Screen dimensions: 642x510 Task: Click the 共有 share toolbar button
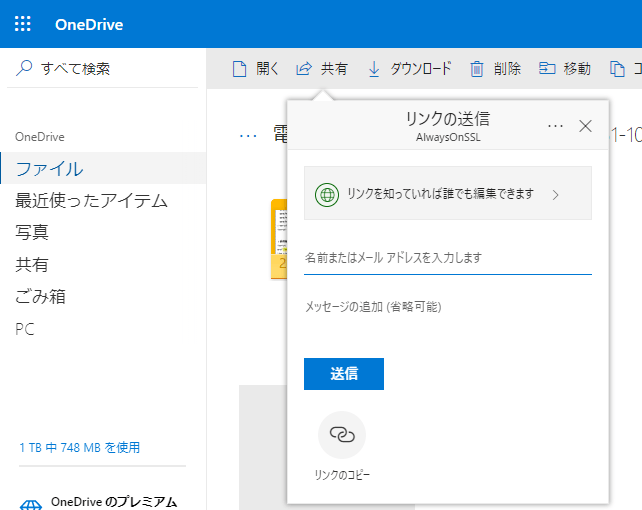tap(322, 68)
